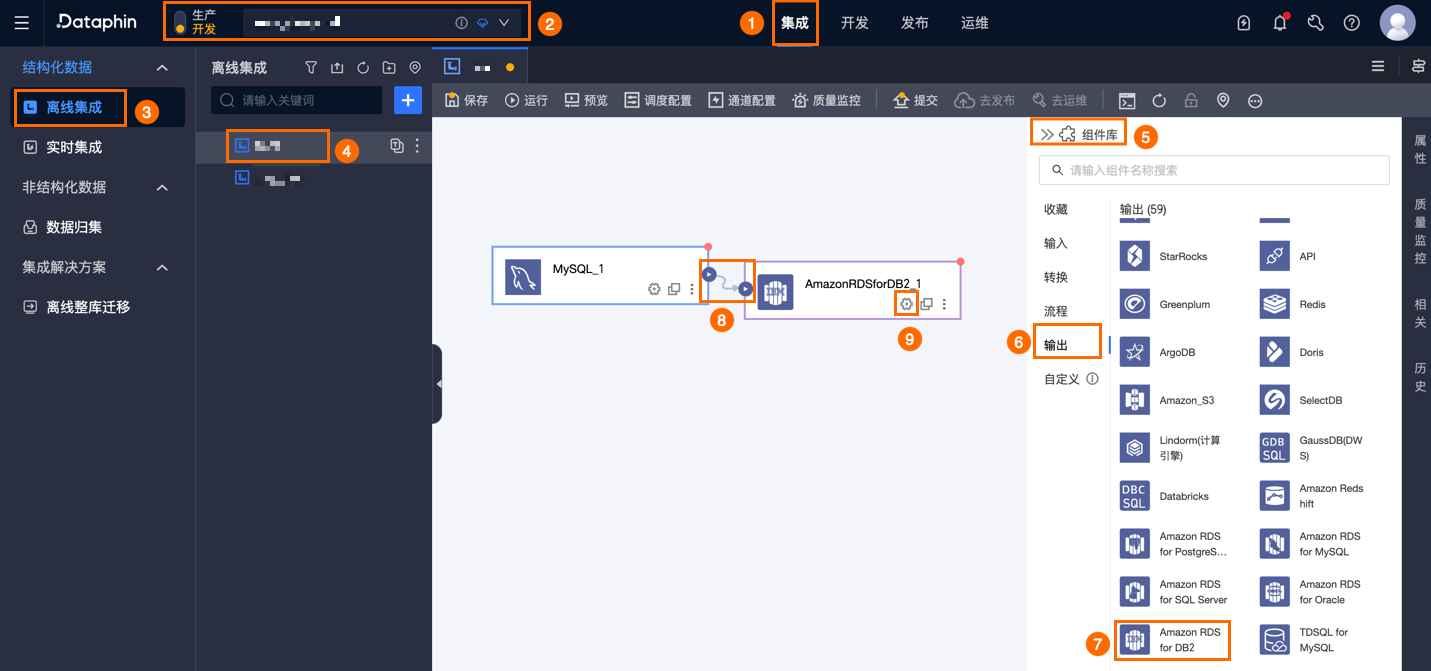Collapse the left panel via the handle
Screen dimensions: 1431x671
click(438, 384)
